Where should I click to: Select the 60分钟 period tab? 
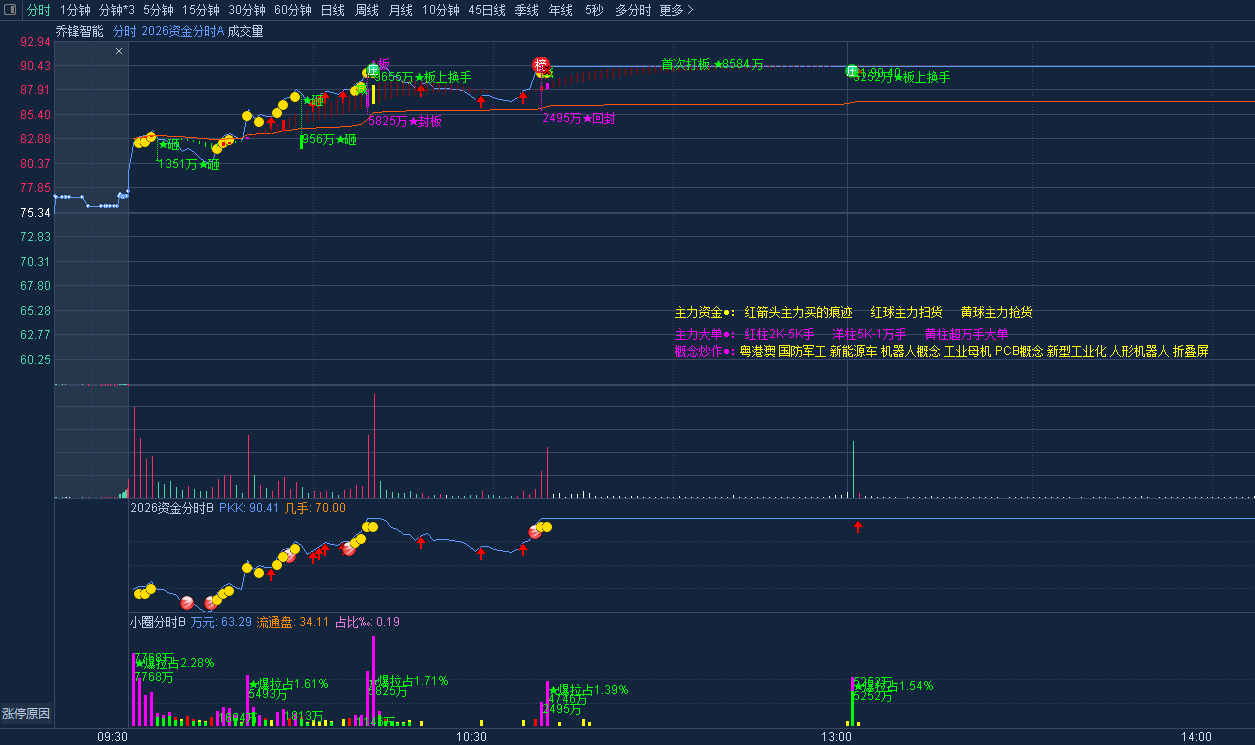pyautogui.click(x=293, y=10)
